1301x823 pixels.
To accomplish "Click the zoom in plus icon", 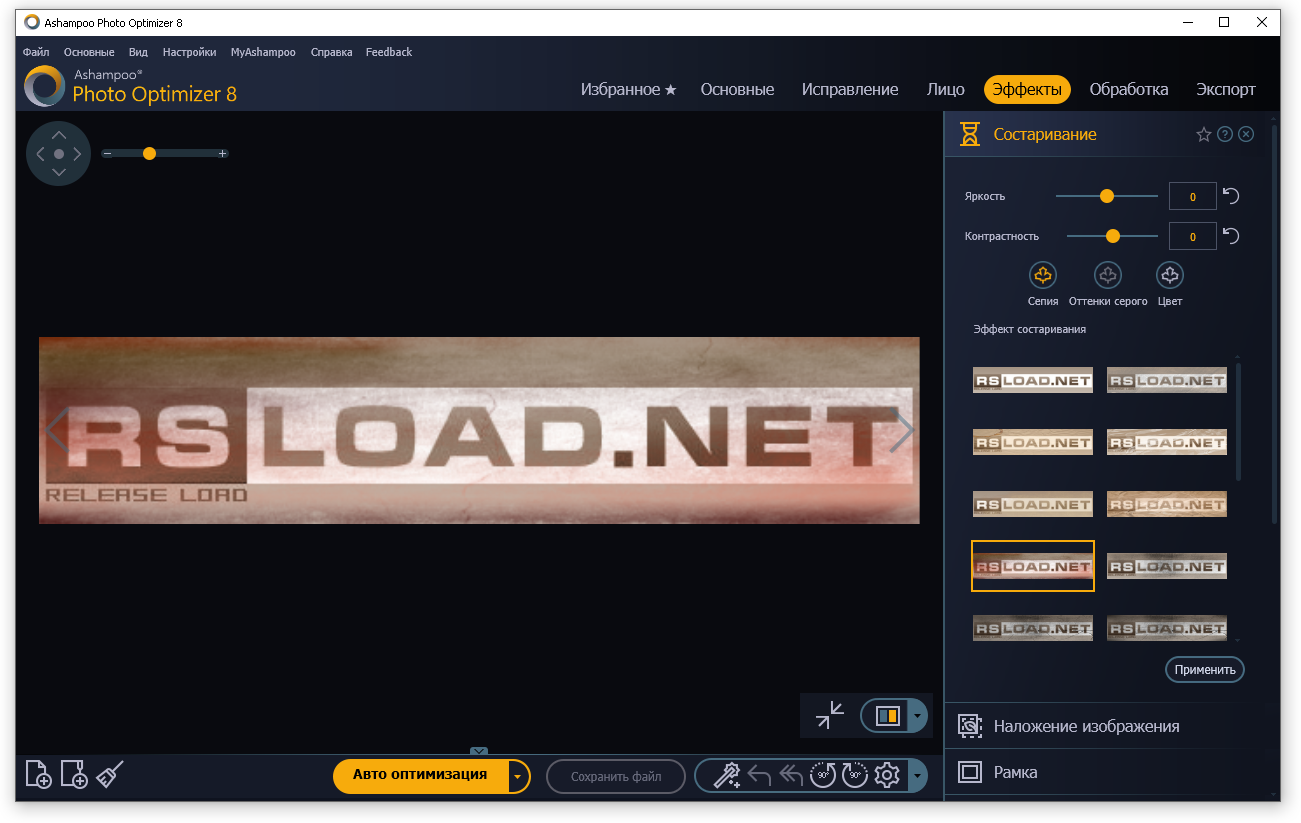I will (x=223, y=153).
